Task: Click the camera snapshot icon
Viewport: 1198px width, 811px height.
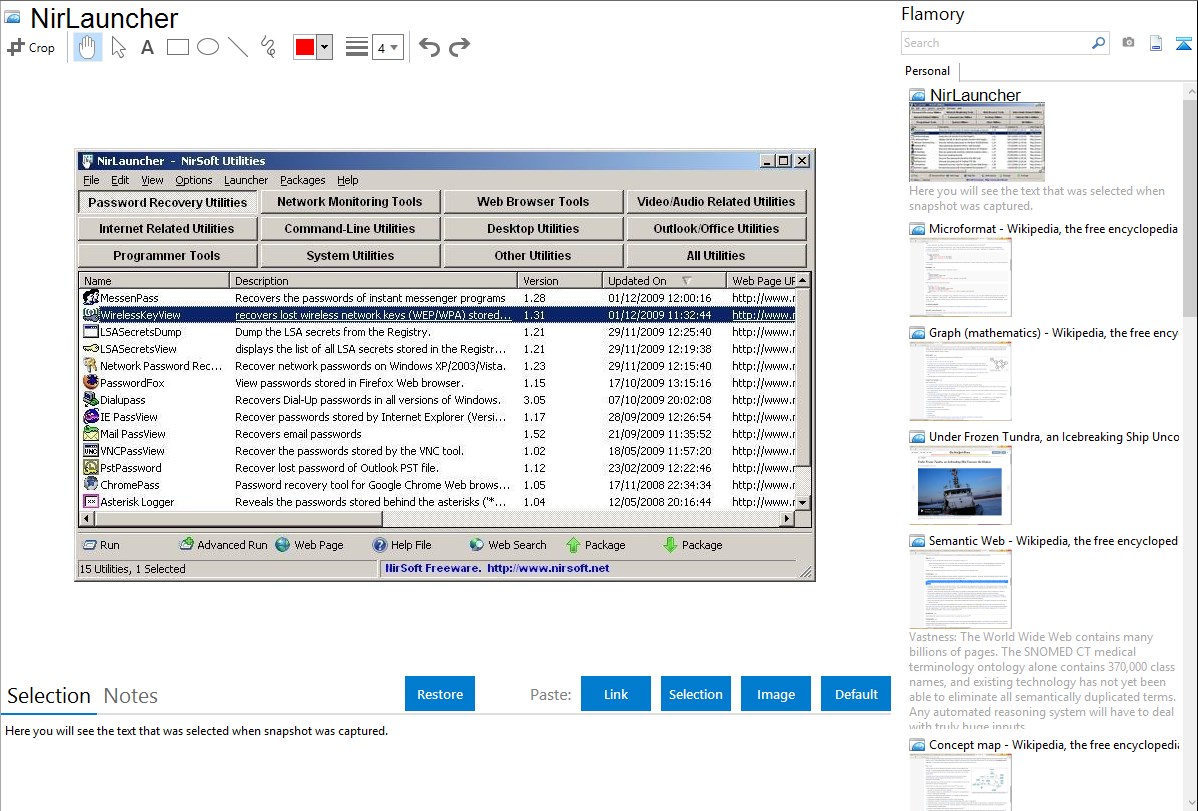Action: (1128, 43)
